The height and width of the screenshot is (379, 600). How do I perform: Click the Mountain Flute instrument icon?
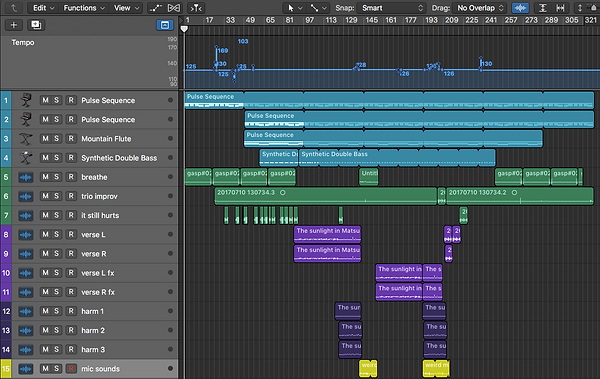(x=26, y=139)
